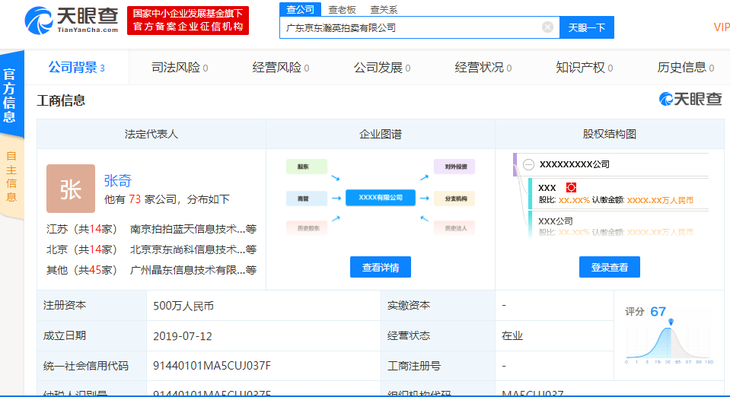Click the 天眼一下 search button
This screenshot has height=397, width=730.
pyautogui.click(x=587, y=27)
